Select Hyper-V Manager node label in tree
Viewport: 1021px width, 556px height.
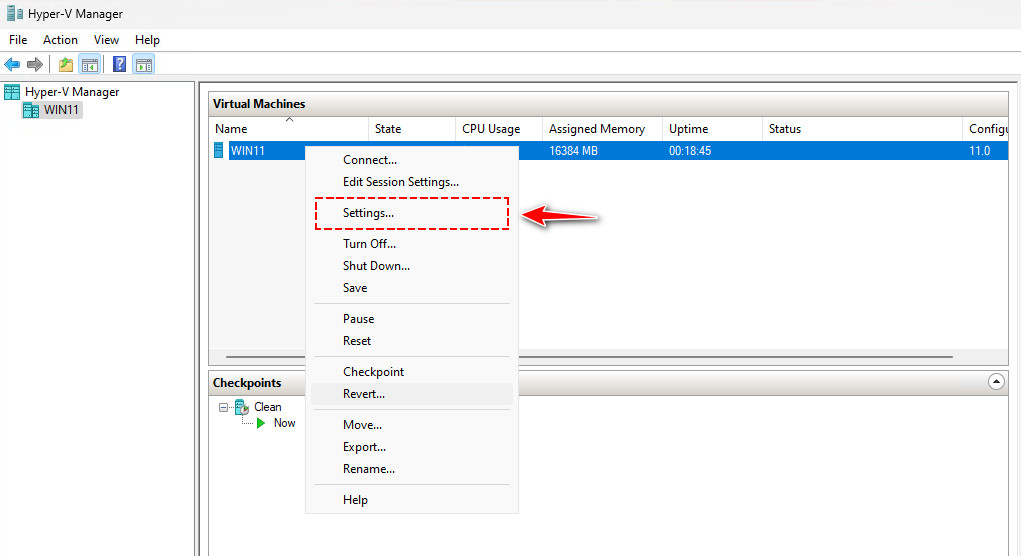click(x=72, y=92)
